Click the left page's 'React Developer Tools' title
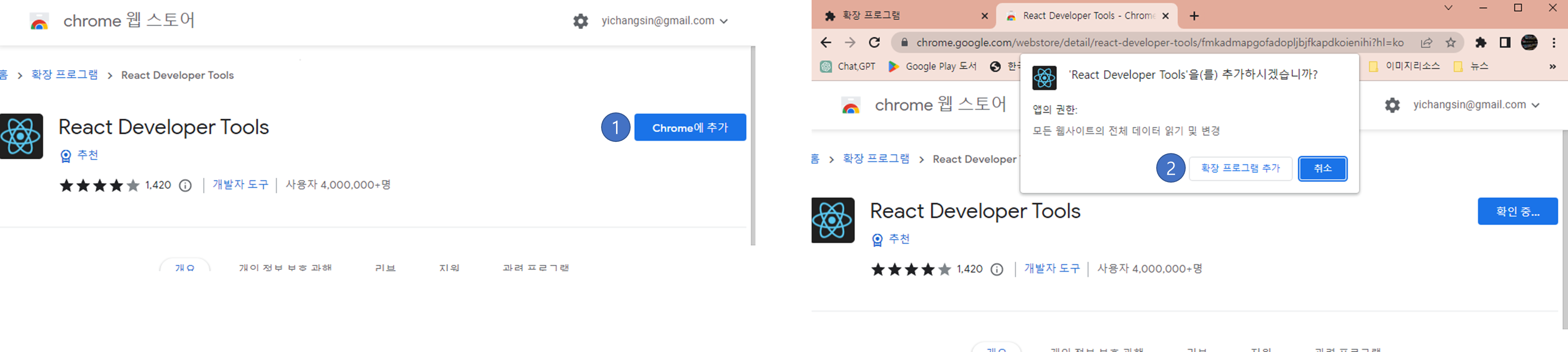The width and height of the screenshot is (1568, 352). pyautogui.click(x=163, y=127)
